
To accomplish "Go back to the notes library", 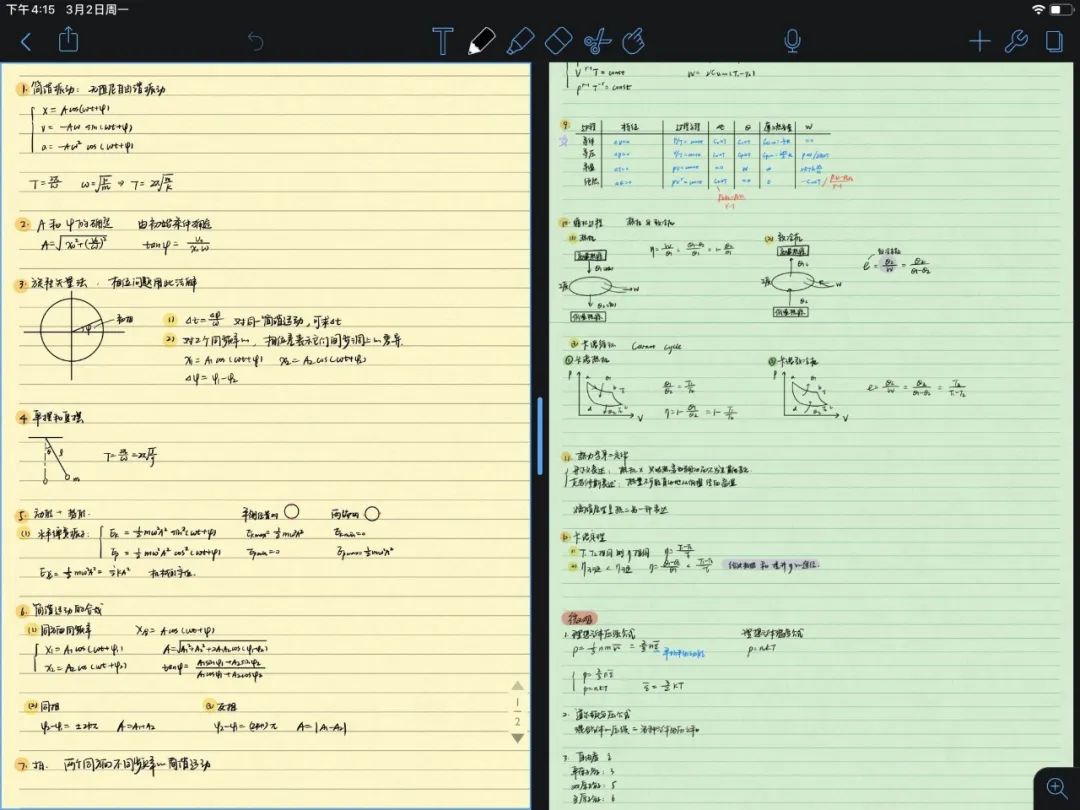I will point(26,41).
